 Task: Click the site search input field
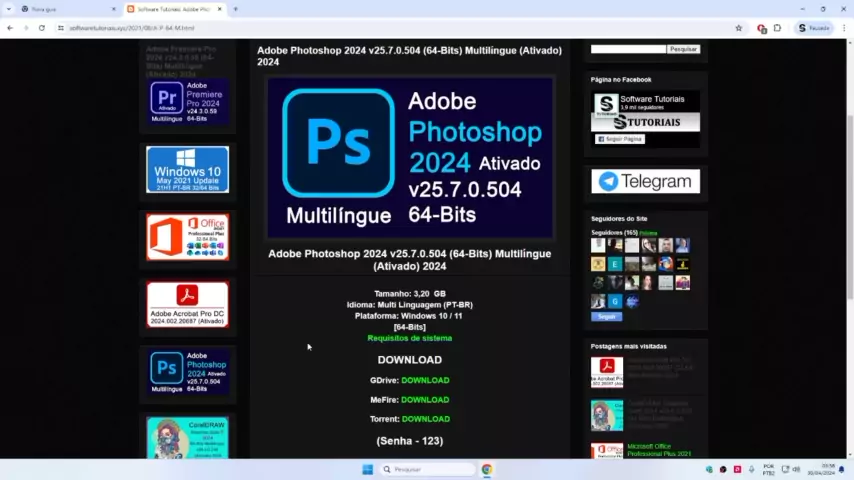pos(628,49)
